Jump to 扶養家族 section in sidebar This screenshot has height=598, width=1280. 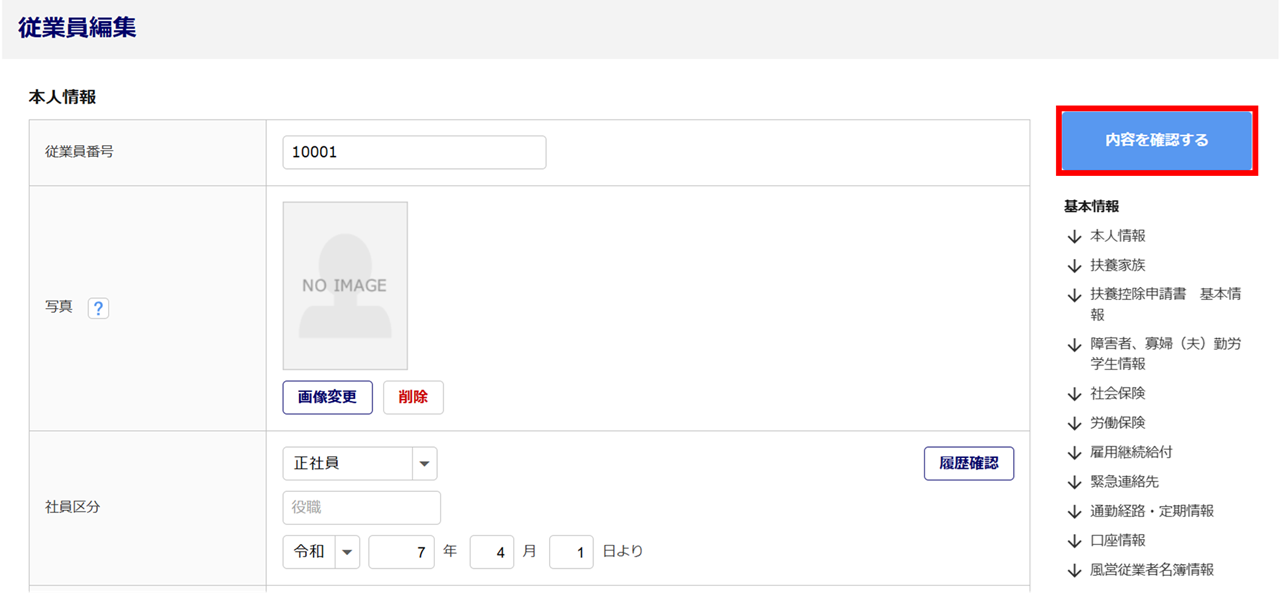click(1117, 265)
